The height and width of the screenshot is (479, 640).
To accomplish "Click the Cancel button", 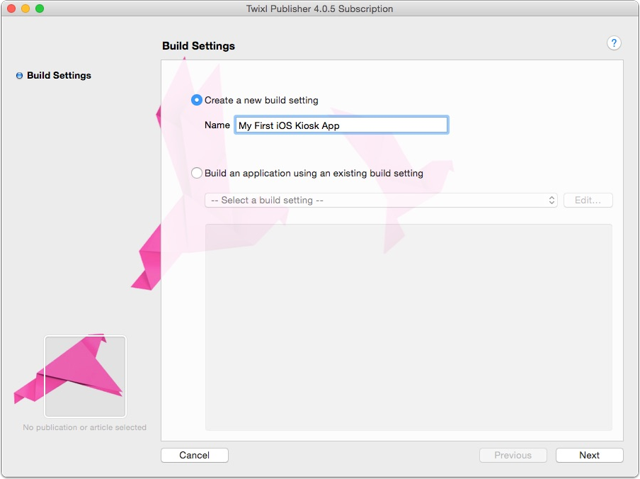I will pos(195,455).
